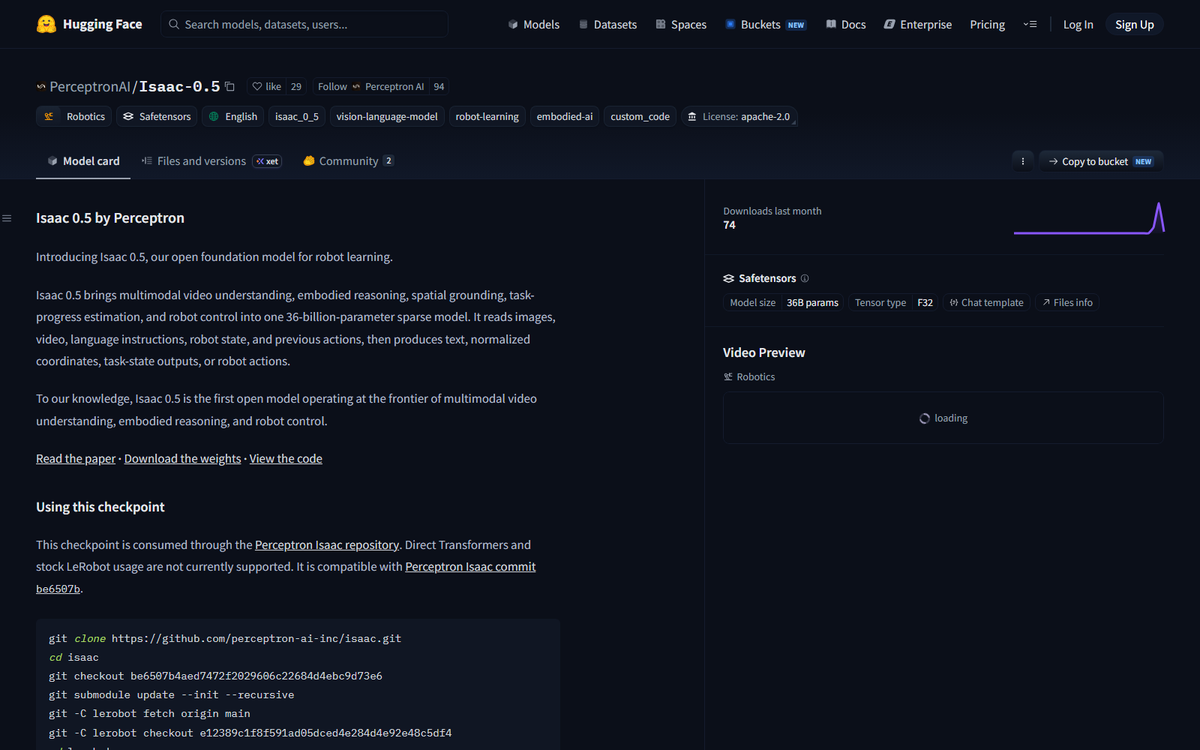1200x750 pixels.
Task: Switch to the Community tab
Action: [348, 160]
